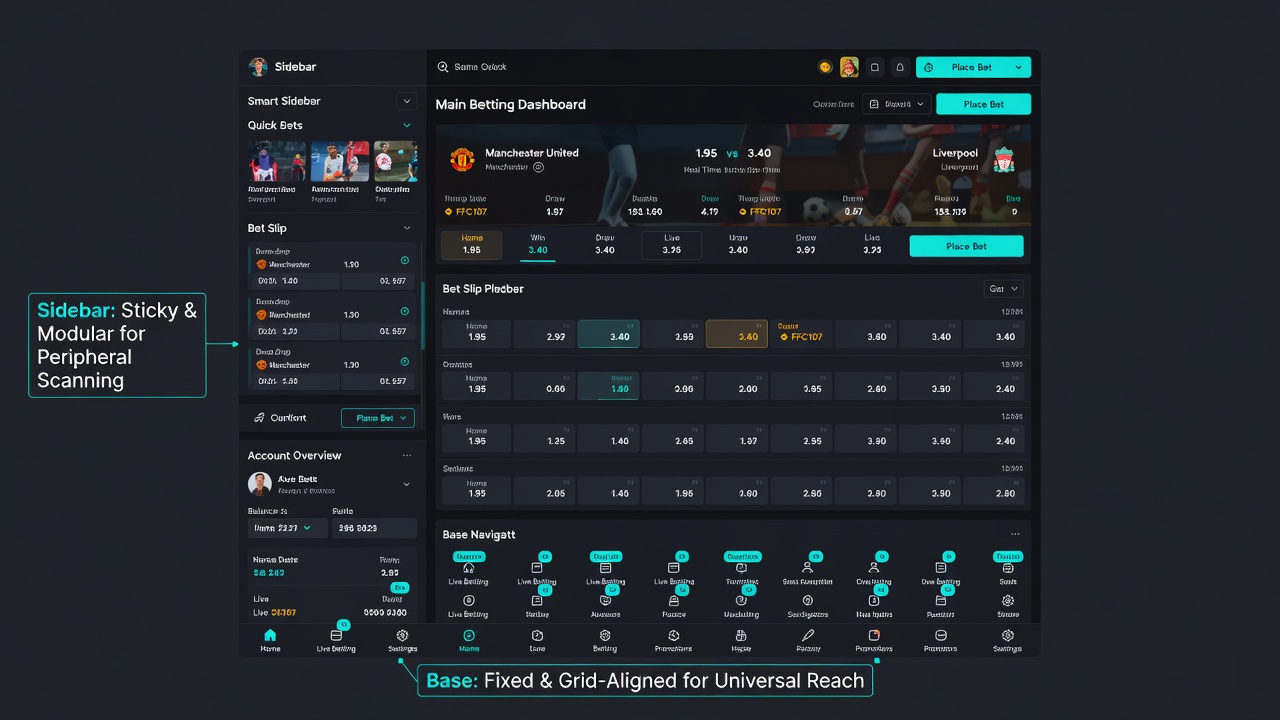Viewport: 1280px width, 720px height.
Task: Open the second Quick Bets thumbnail
Action: coord(340,160)
